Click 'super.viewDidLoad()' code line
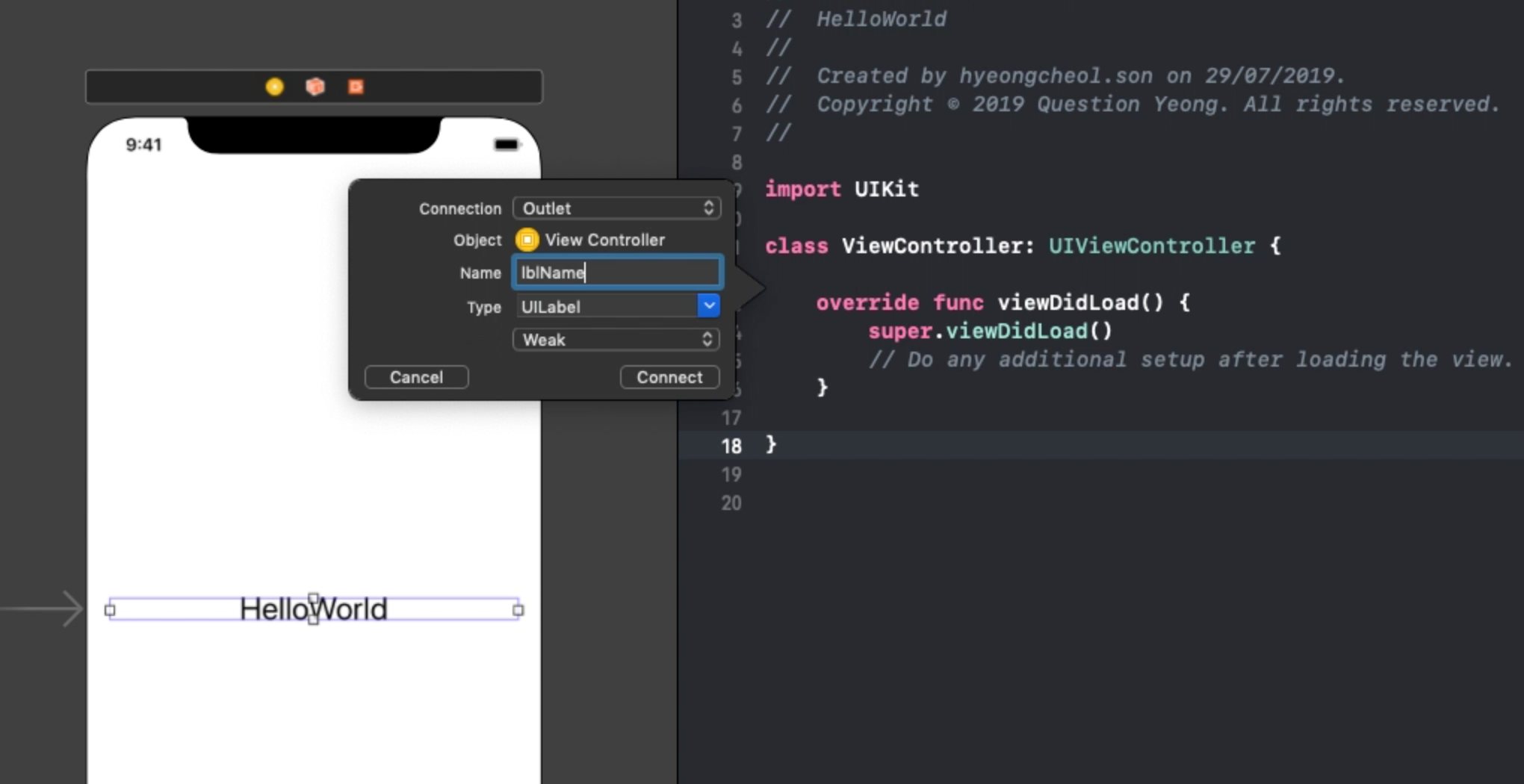The image size is (1524, 784). (x=990, y=331)
